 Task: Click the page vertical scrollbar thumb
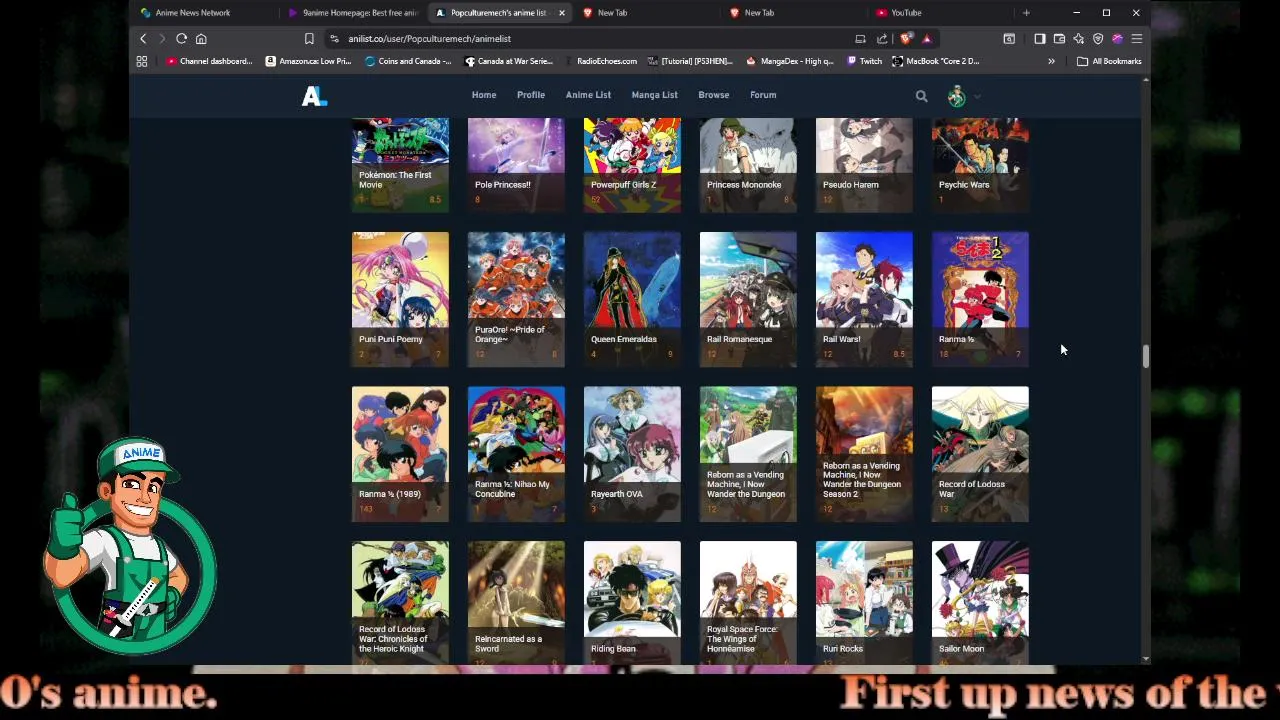click(1145, 356)
